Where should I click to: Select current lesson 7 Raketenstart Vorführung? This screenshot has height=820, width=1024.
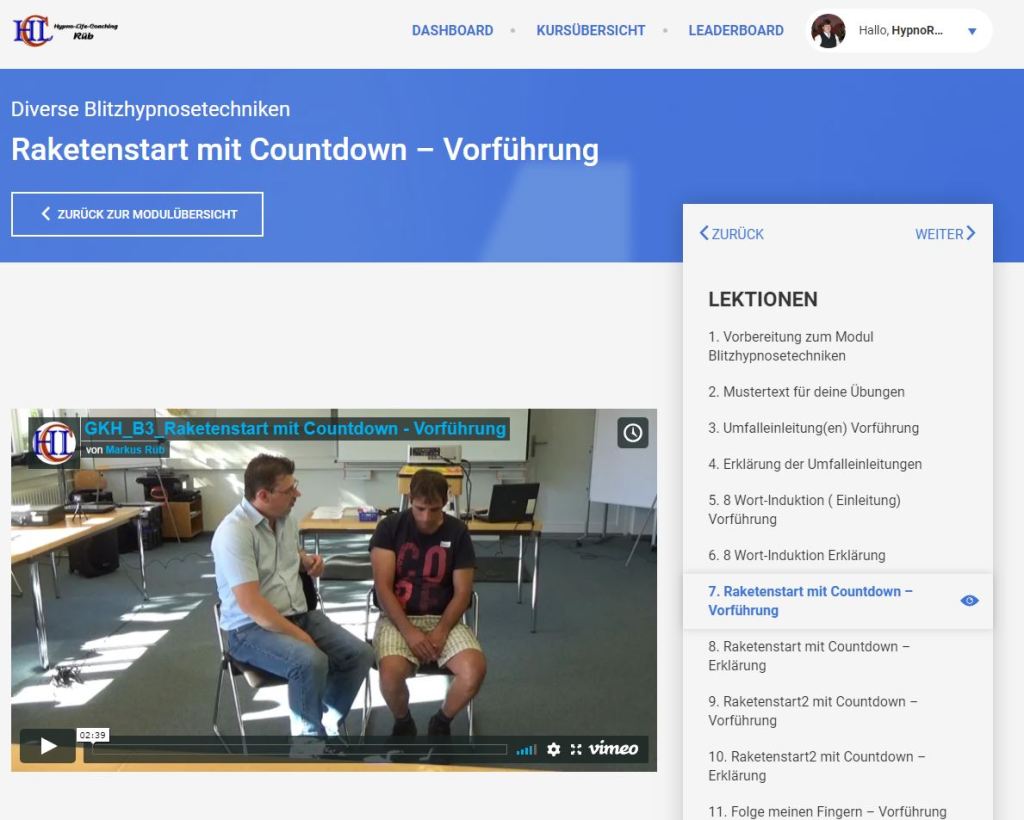click(810, 601)
